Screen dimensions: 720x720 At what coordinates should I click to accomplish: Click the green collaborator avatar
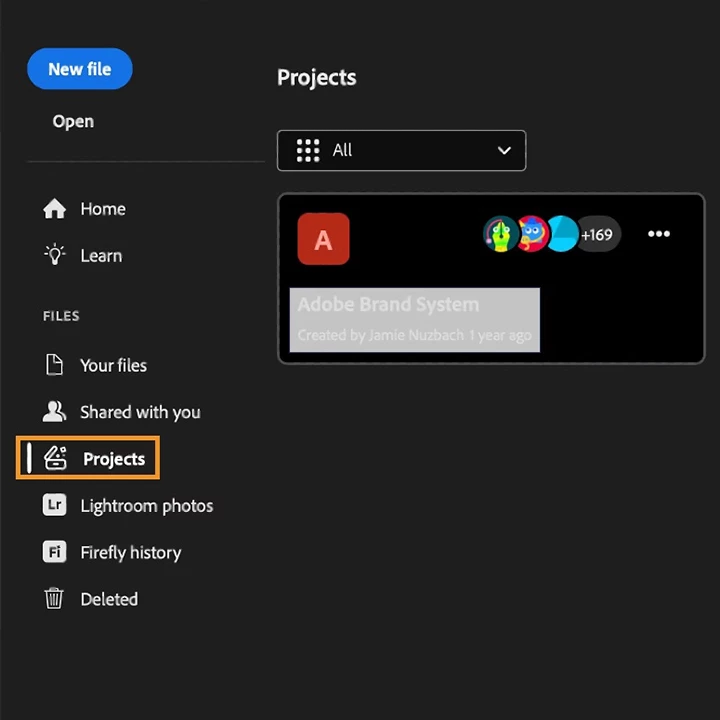point(501,234)
